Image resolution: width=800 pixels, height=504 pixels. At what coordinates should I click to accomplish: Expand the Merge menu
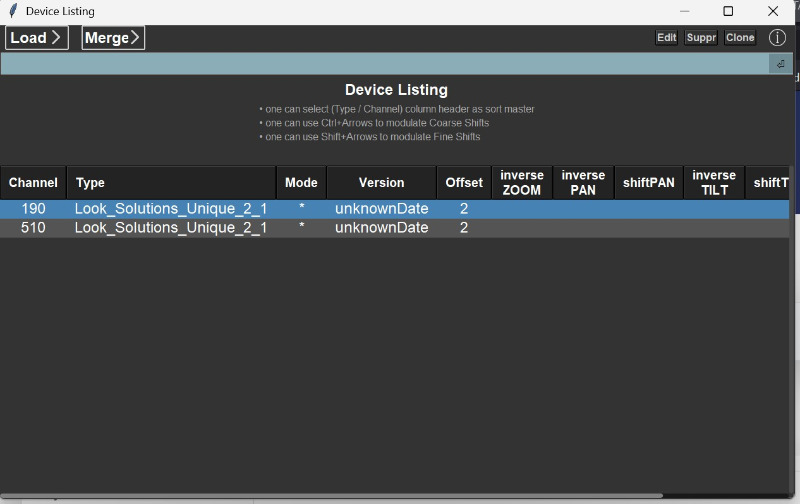(x=113, y=38)
